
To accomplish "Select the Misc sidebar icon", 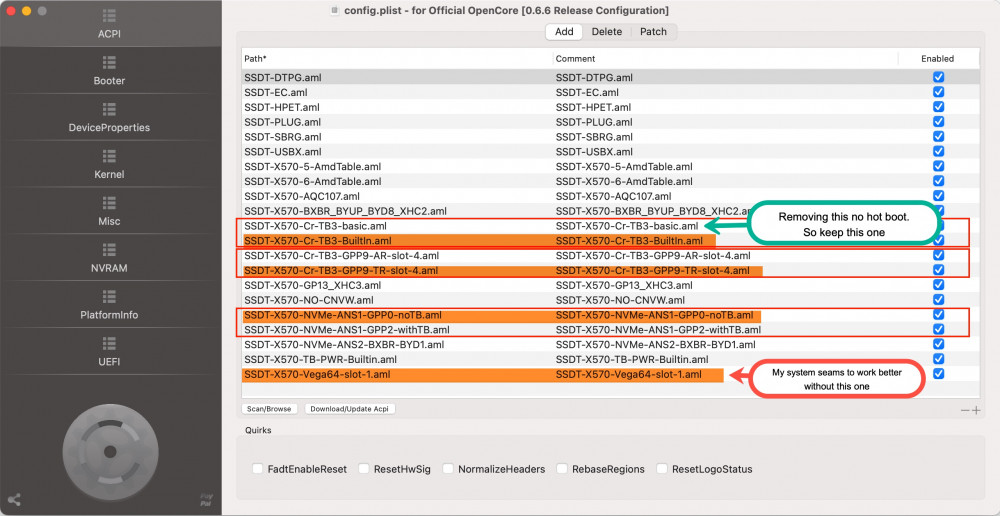I will [109, 211].
